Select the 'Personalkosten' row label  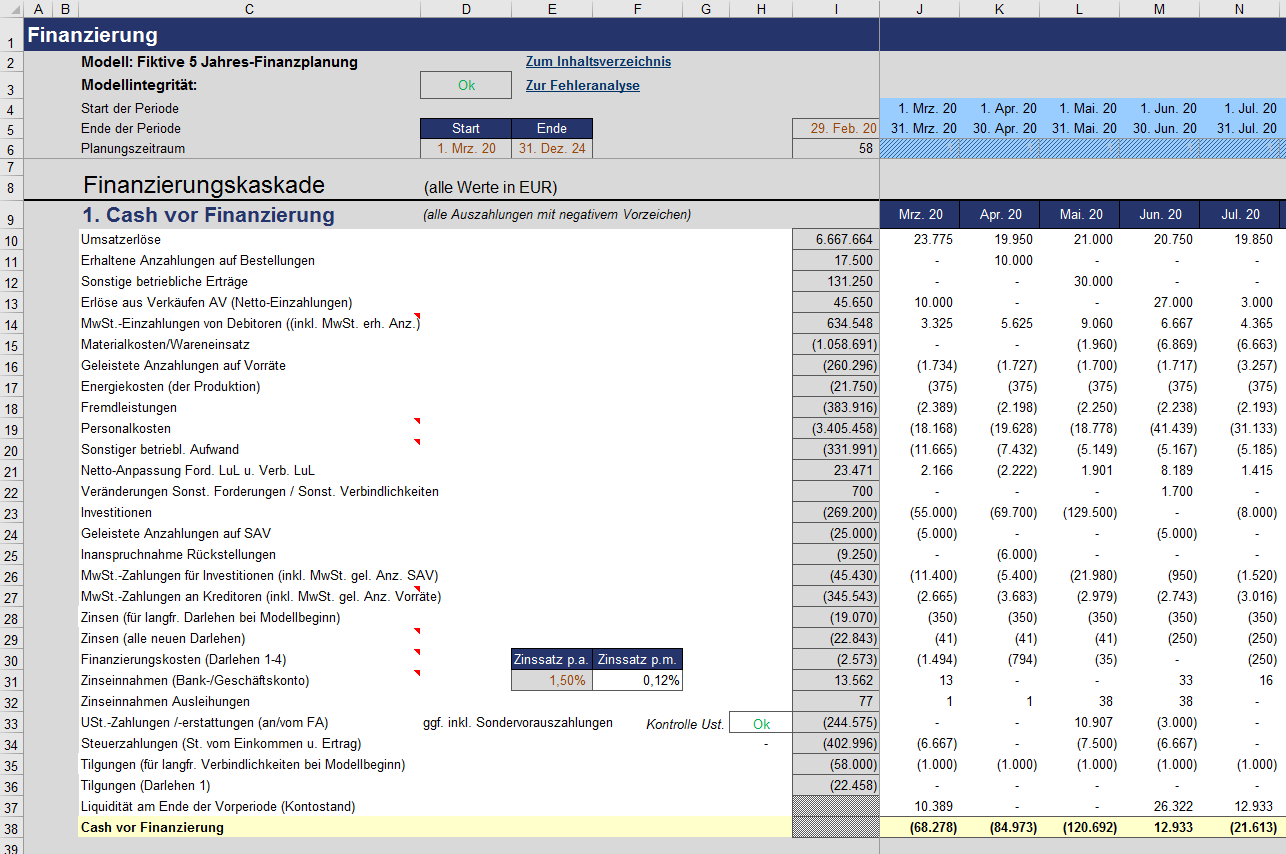point(126,429)
